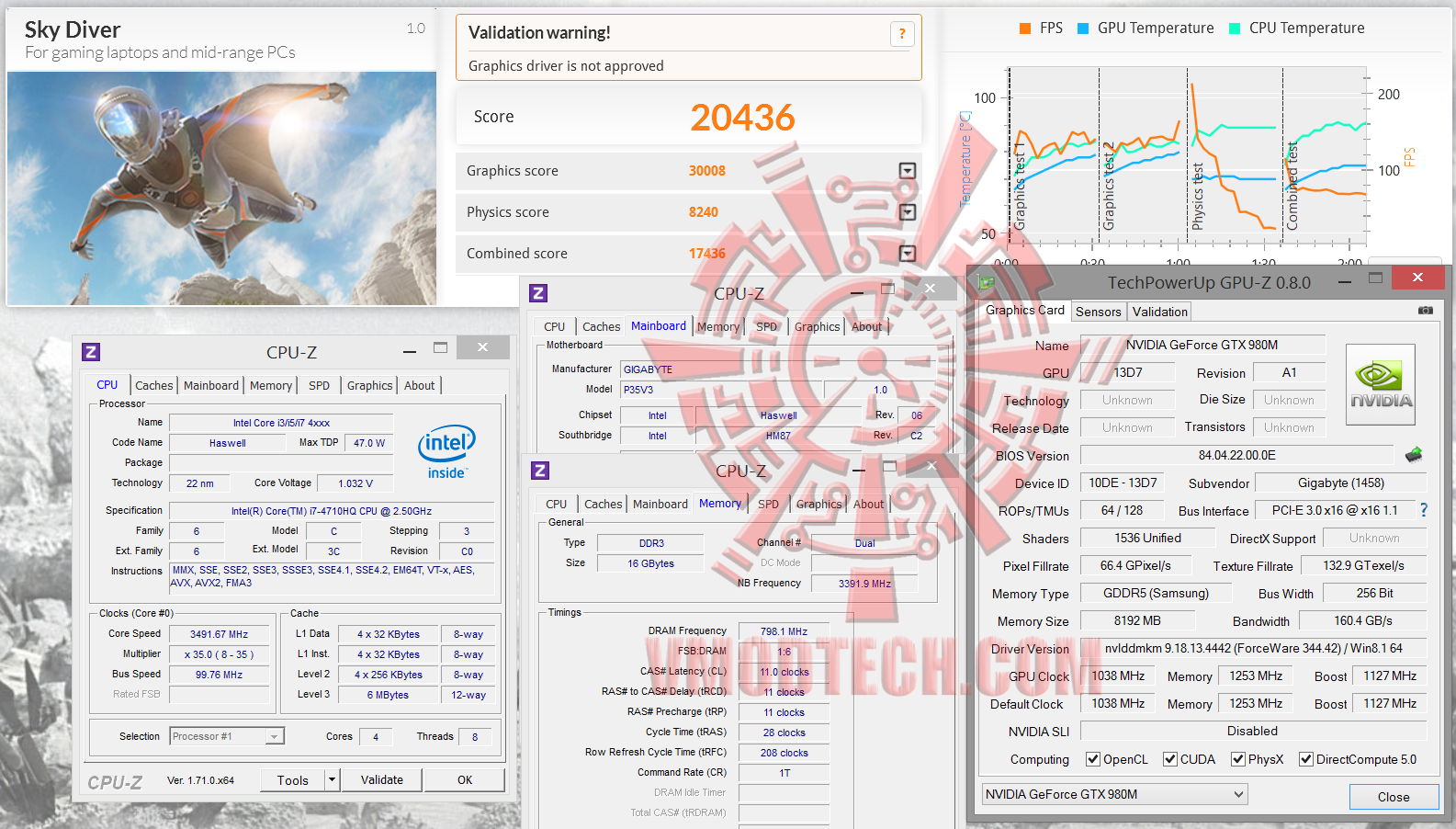Click the GPU-Z screenshot camera icon
The width and height of the screenshot is (1456, 829).
pyautogui.click(x=1426, y=311)
